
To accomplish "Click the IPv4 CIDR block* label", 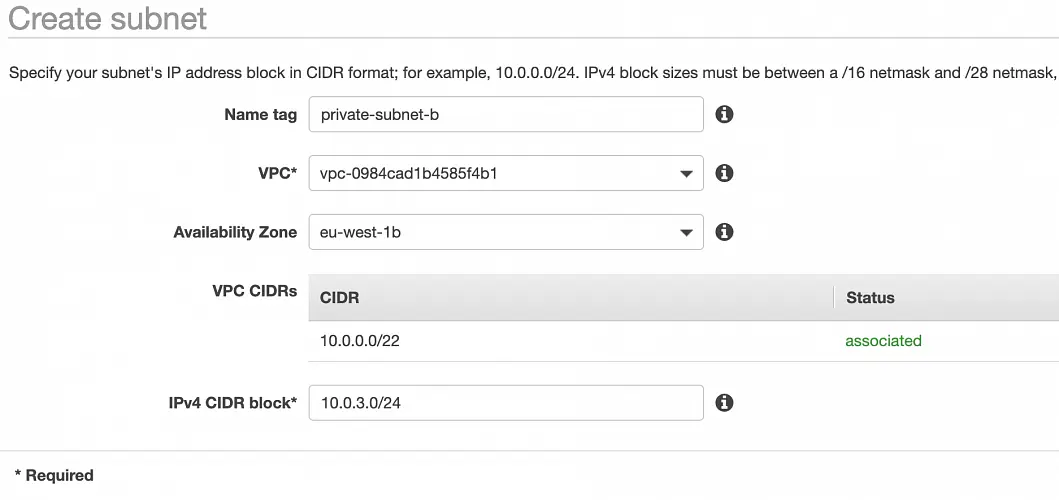I will click(x=231, y=403).
